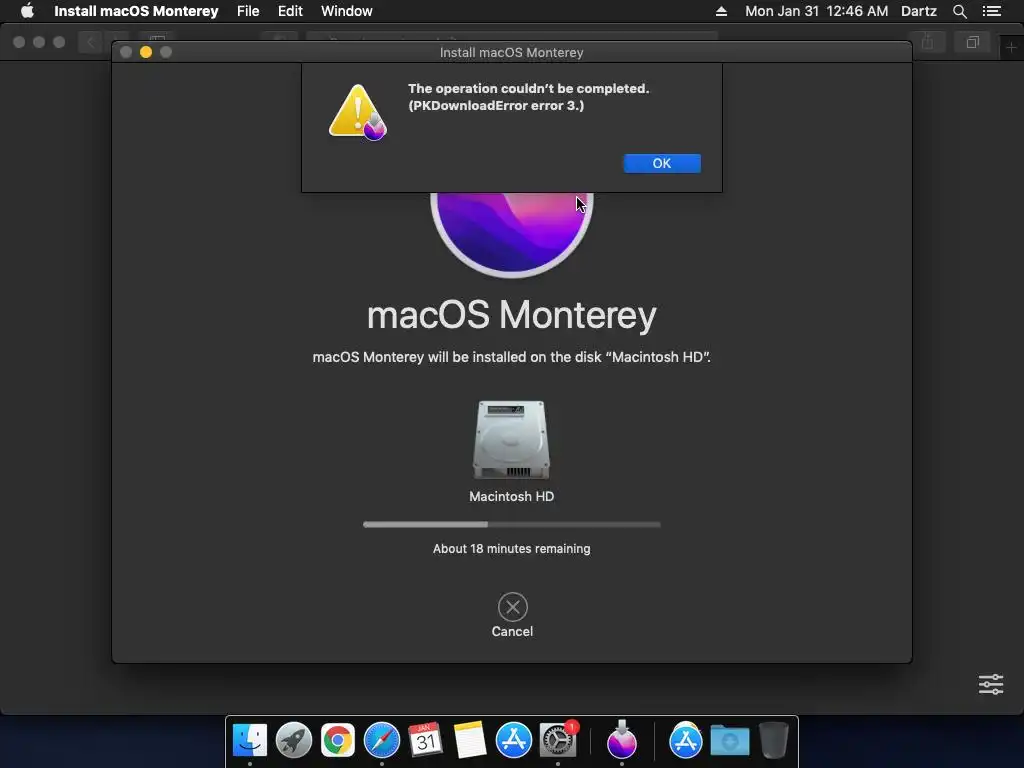Open Launchpad from the Dock
Image resolution: width=1024 pixels, height=768 pixels.
coord(294,740)
